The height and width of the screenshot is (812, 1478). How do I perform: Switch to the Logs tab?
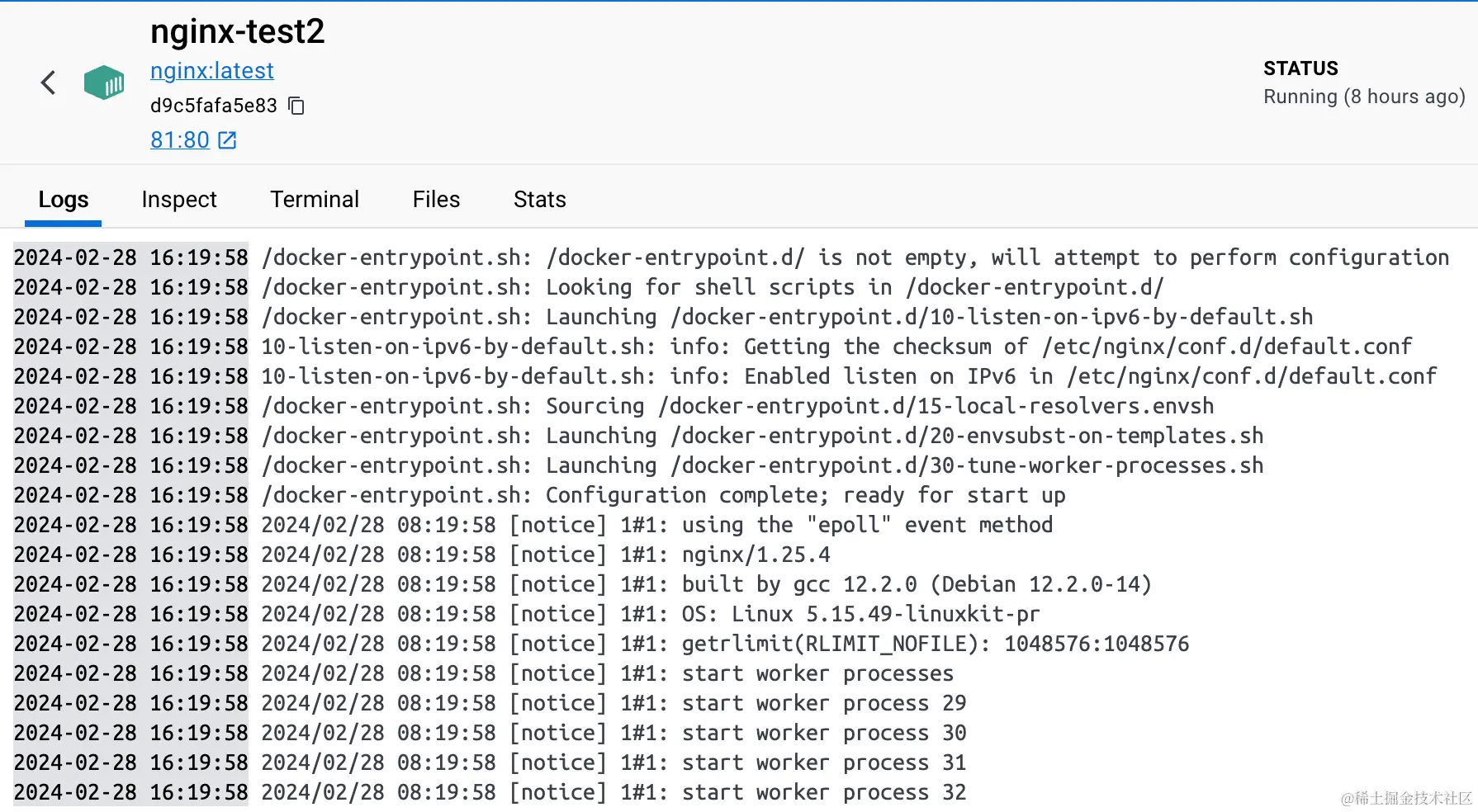pyautogui.click(x=64, y=200)
